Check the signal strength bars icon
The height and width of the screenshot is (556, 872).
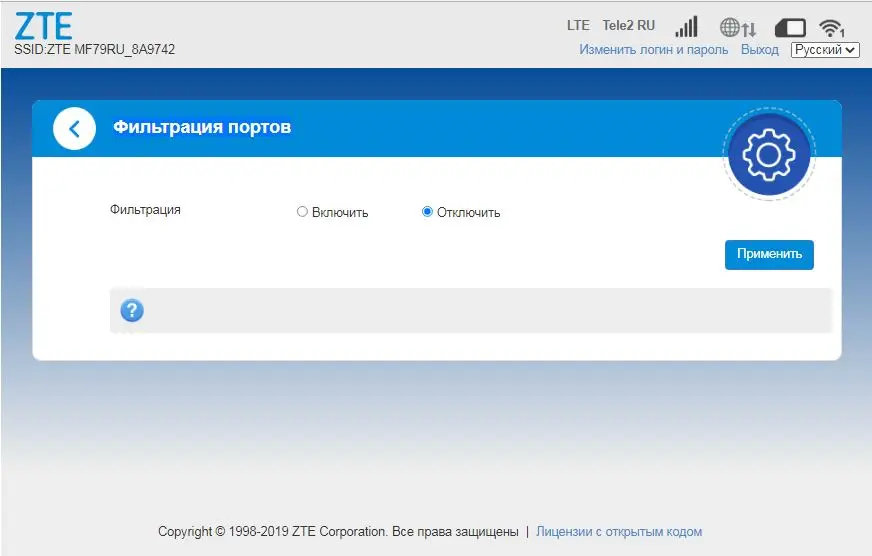(686, 27)
